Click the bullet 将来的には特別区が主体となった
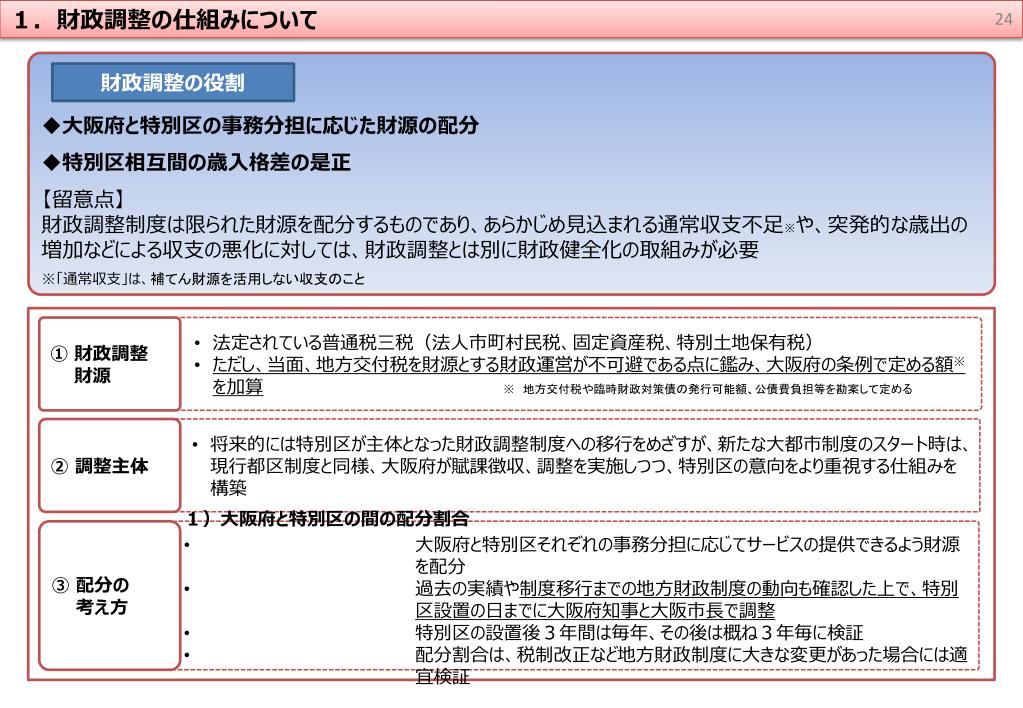This screenshot has height=708, width=1023. 590,444
